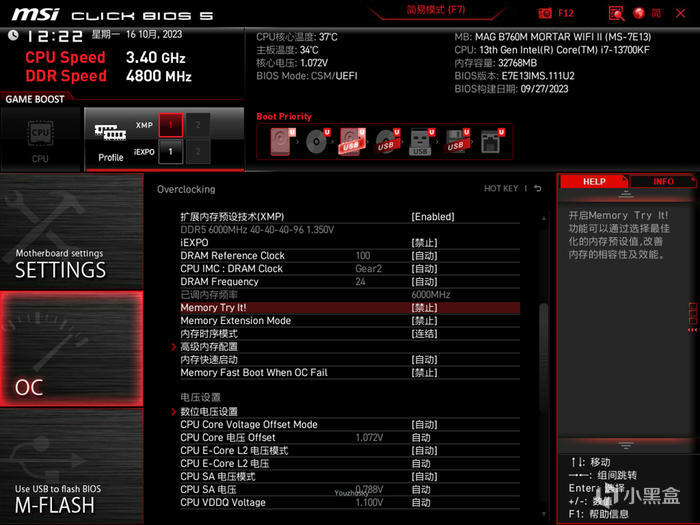700x525 pixels.
Task: Expand the 数位电压设置 submenu
Action: click(350, 412)
